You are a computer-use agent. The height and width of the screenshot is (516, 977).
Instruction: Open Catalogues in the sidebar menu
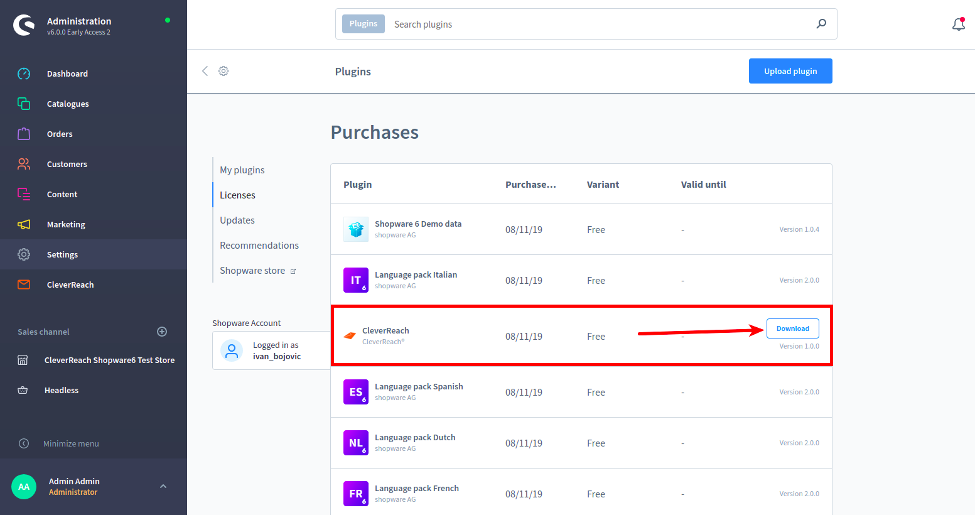68,104
